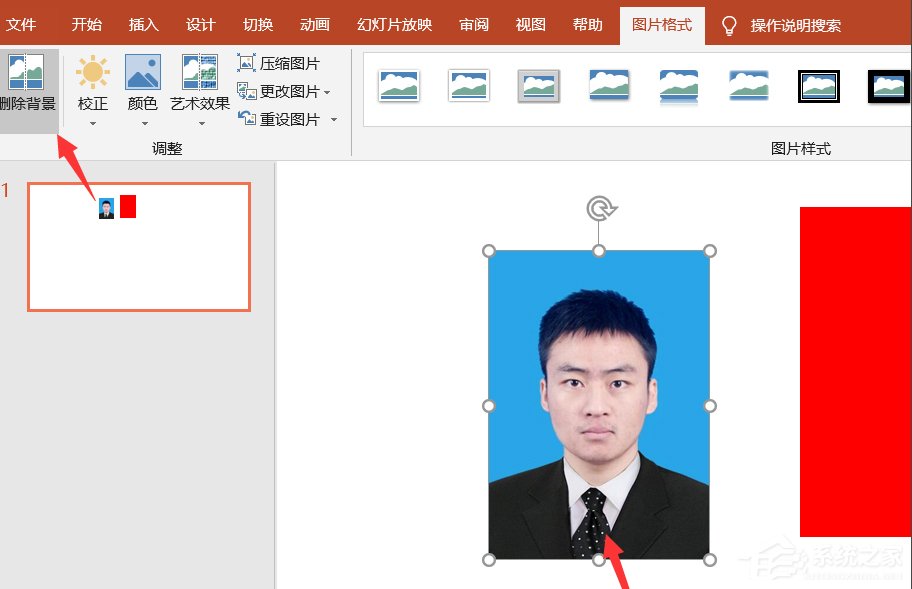The width and height of the screenshot is (912, 589).
Task: Switch to the 开始 ribbon tab
Action: (x=86, y=25)
